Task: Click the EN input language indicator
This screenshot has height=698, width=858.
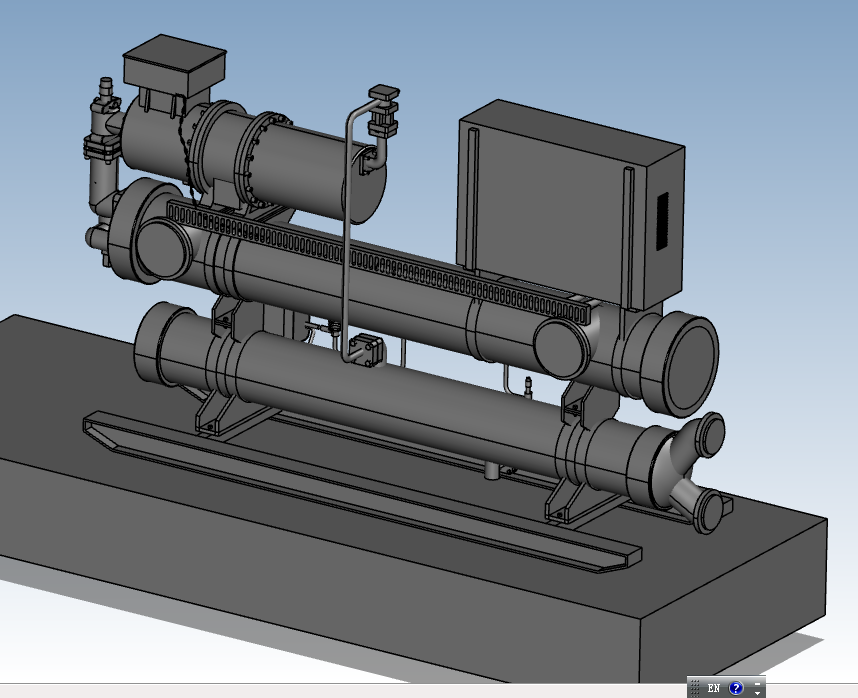Action: coord(714,688)
